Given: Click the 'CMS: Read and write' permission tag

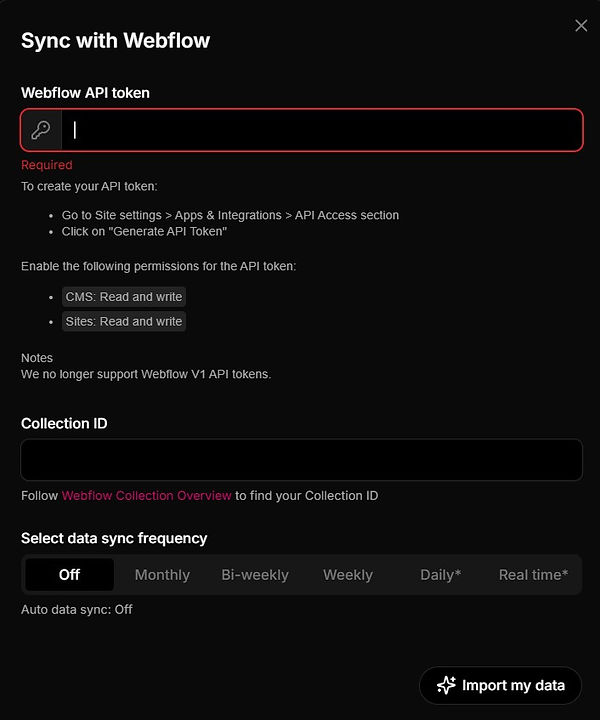Looking at the screenshot, I should [123, 297].
